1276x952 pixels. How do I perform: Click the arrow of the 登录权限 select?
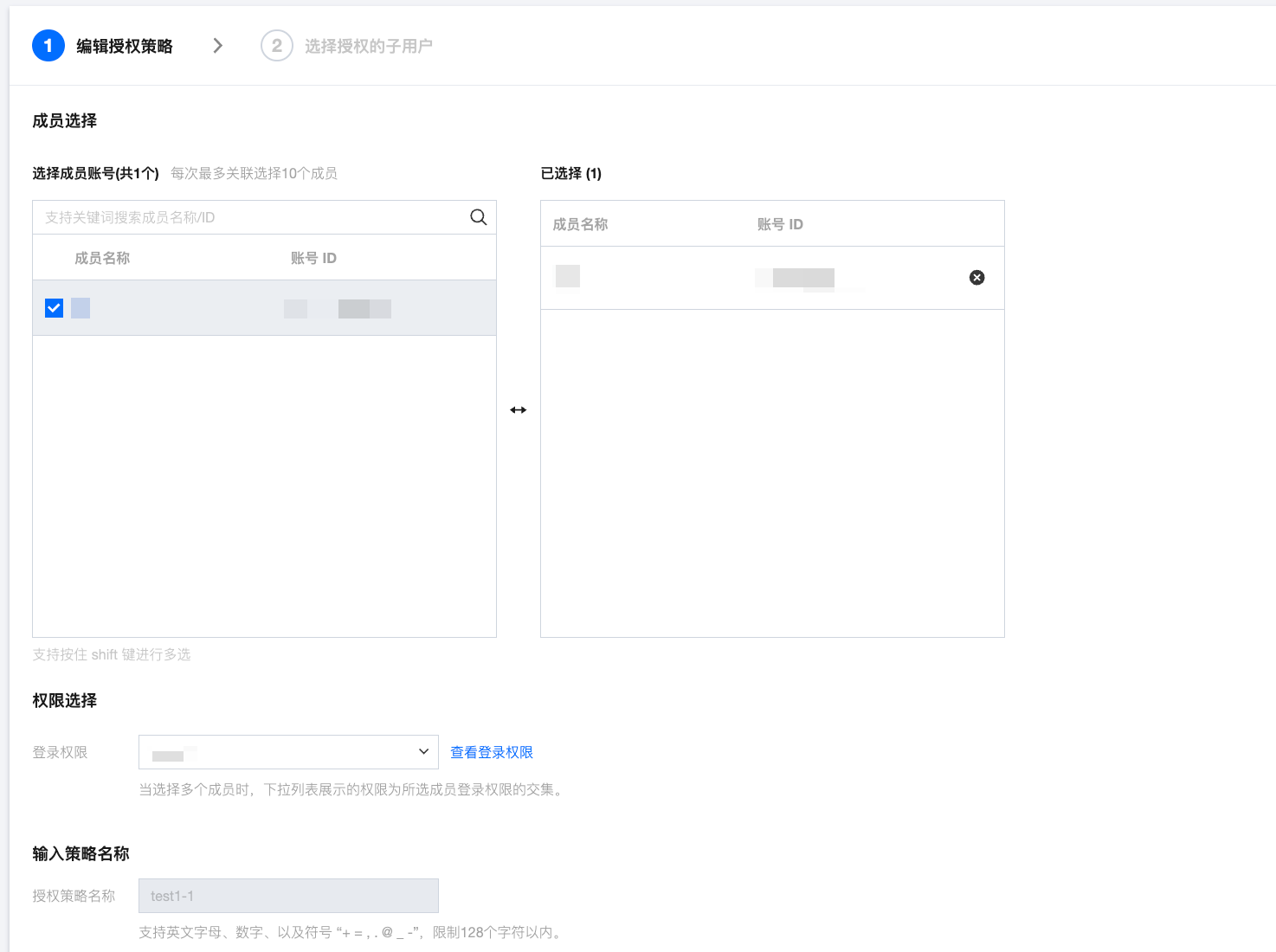(x=423, y=752)
